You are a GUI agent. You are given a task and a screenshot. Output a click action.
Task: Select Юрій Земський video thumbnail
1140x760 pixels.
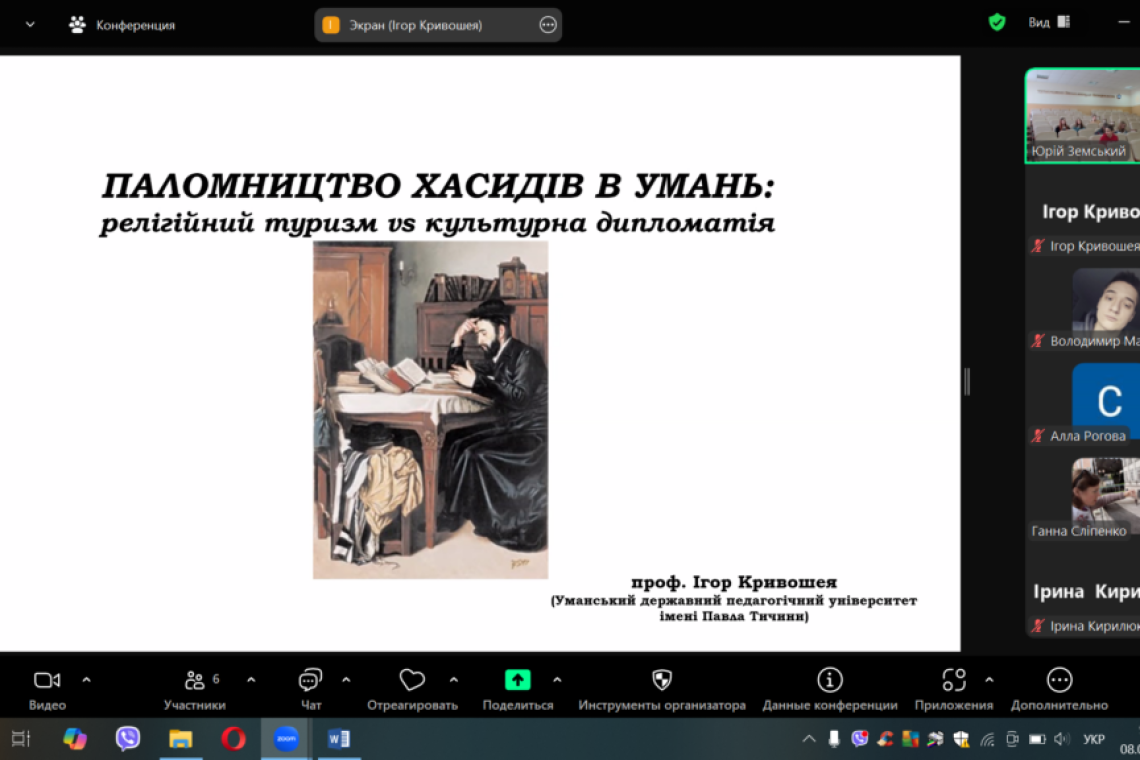(1083, 116)
